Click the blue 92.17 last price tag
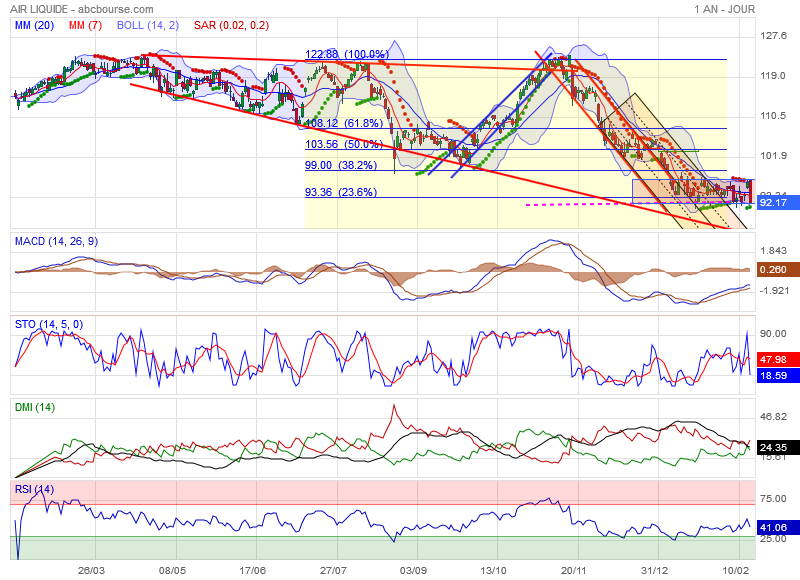The width and height of the screenshot is (800, 580). [x=778, y=203]
